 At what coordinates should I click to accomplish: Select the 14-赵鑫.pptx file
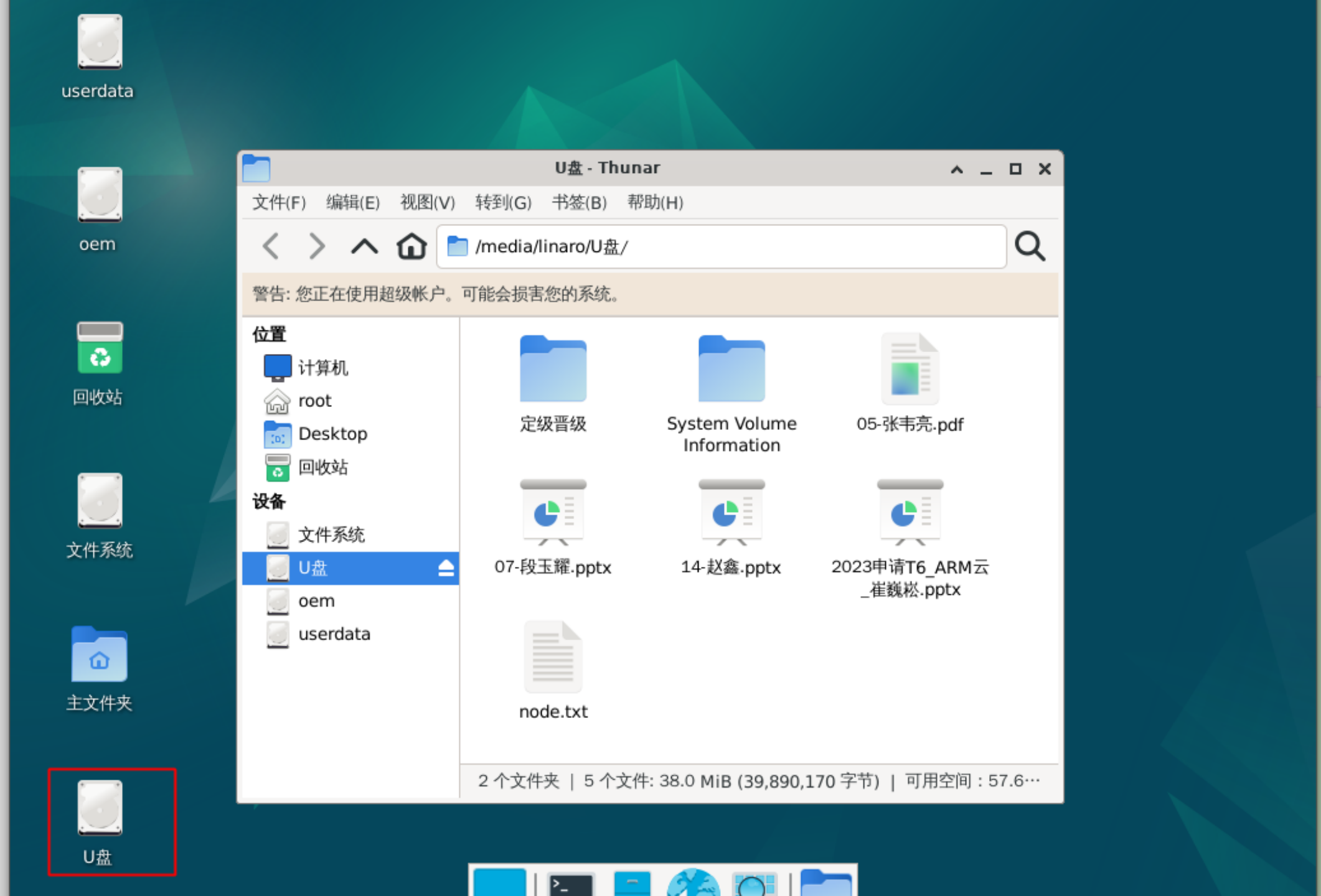point(731,528)
